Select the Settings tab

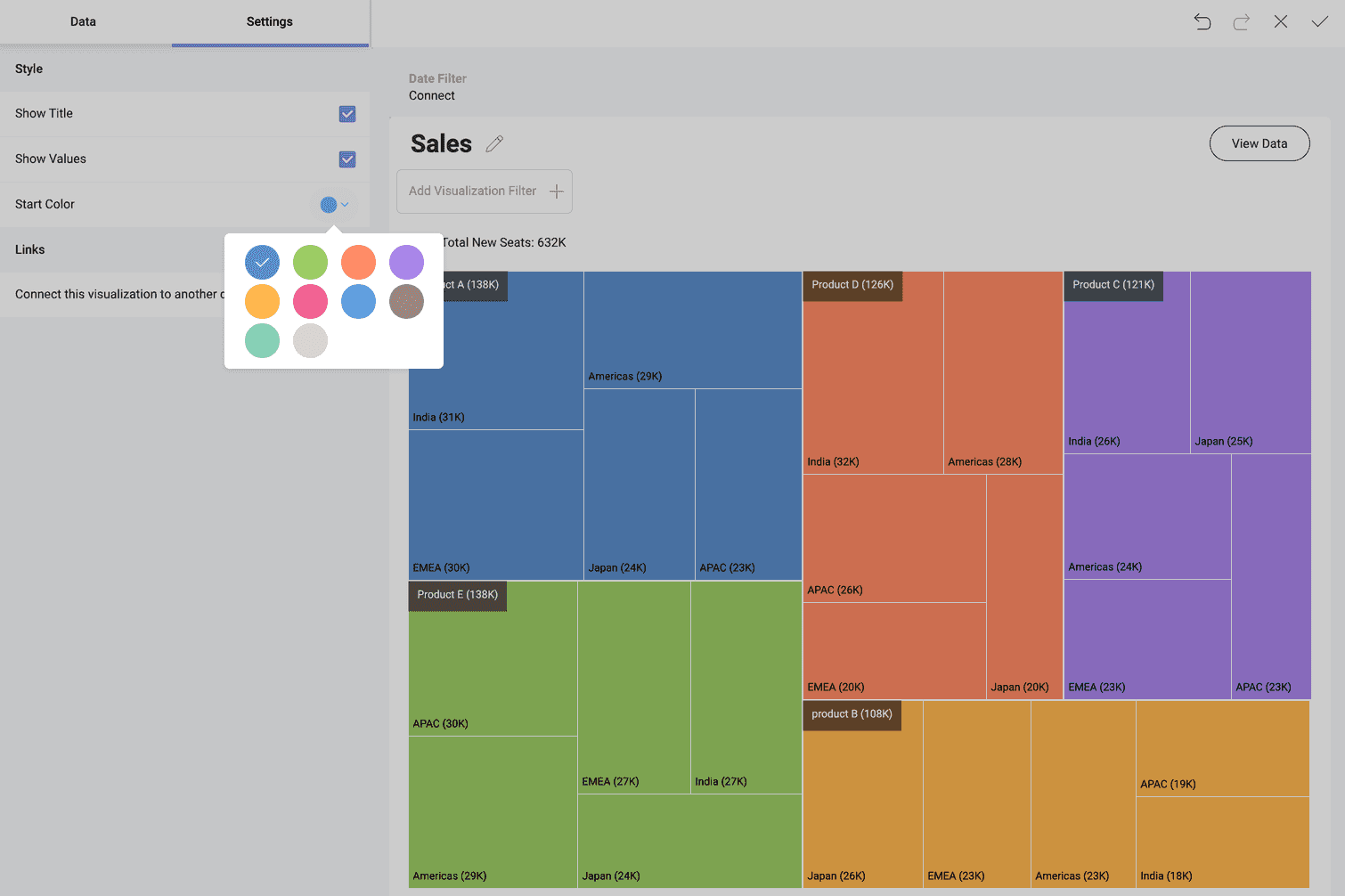[270, 21]
